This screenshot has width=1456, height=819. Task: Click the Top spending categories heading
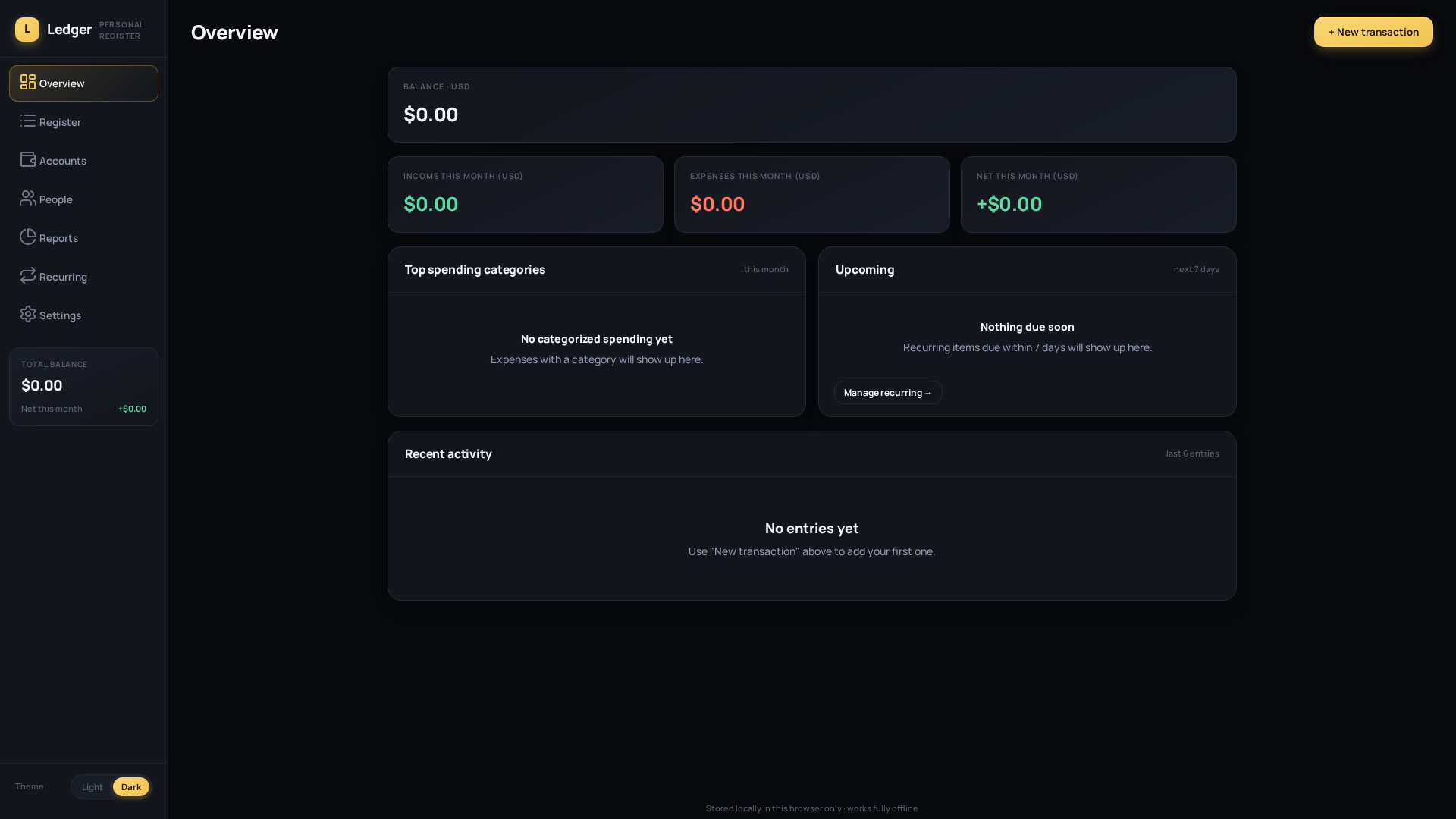coord(475,269)
